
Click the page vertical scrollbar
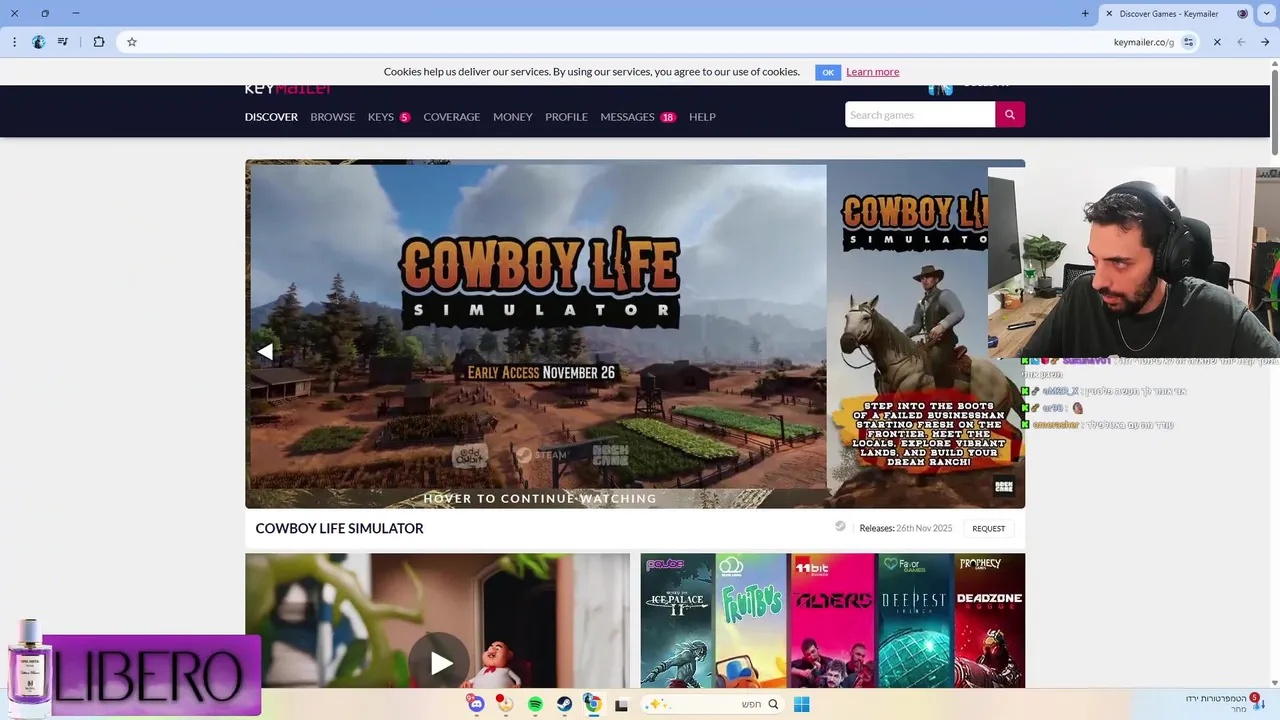1275,112
